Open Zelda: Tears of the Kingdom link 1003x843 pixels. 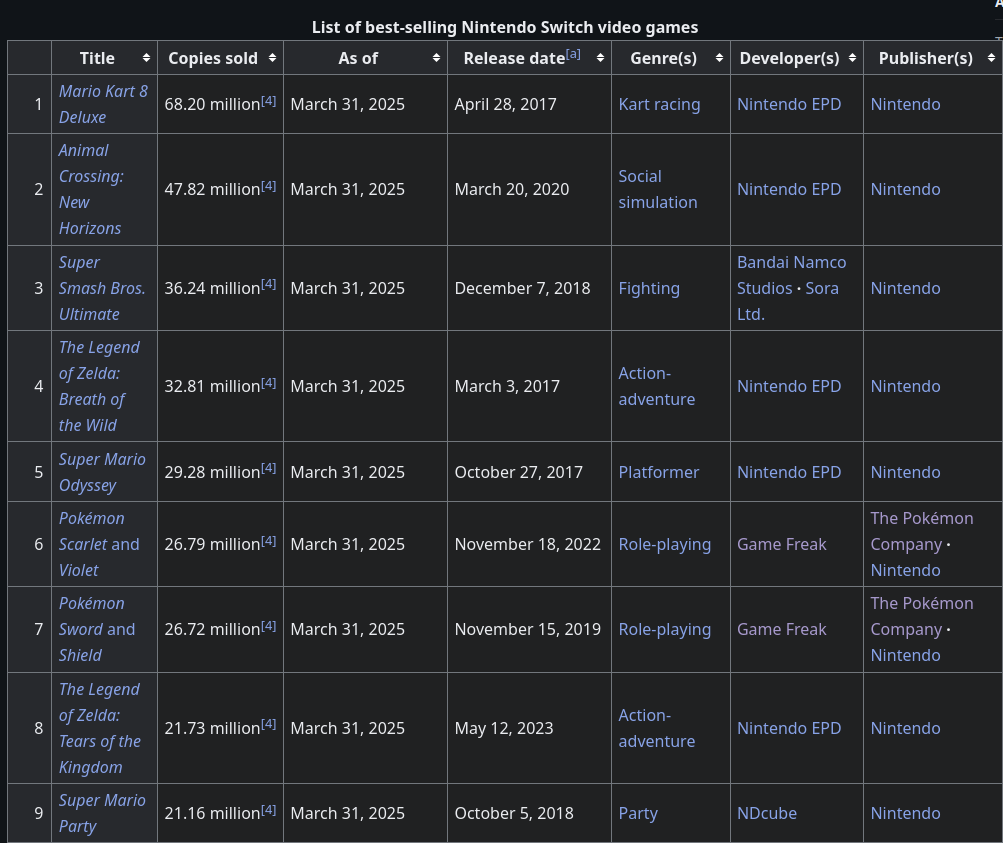click(x=100, y=728)
